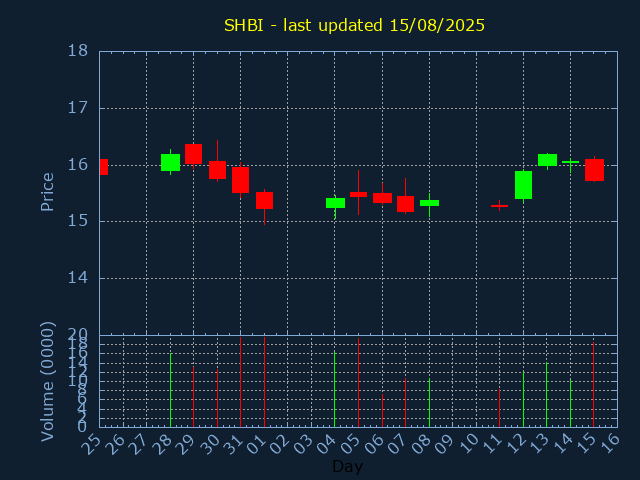
Task: Select the red candlestick for day 29
Action: pos(193,154)
